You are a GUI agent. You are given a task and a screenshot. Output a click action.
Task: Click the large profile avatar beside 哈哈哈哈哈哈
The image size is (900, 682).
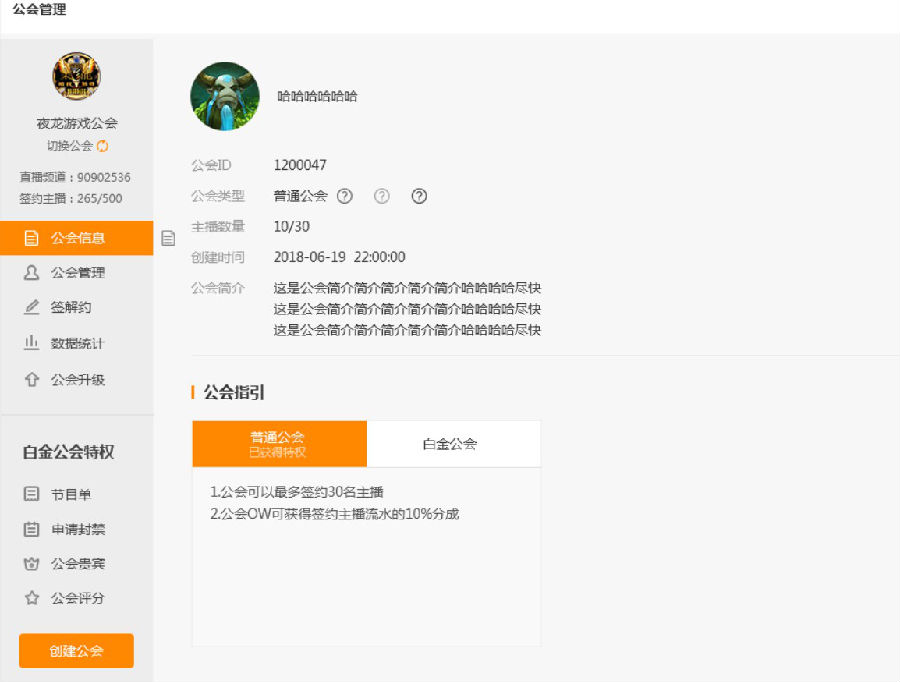tap(225, 96)
